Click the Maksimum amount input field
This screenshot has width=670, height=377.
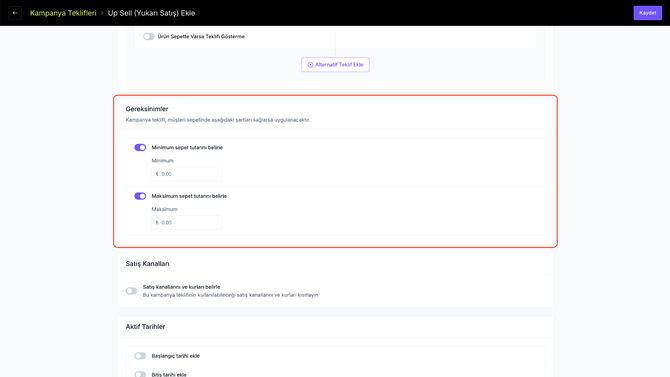coord(187,223)
